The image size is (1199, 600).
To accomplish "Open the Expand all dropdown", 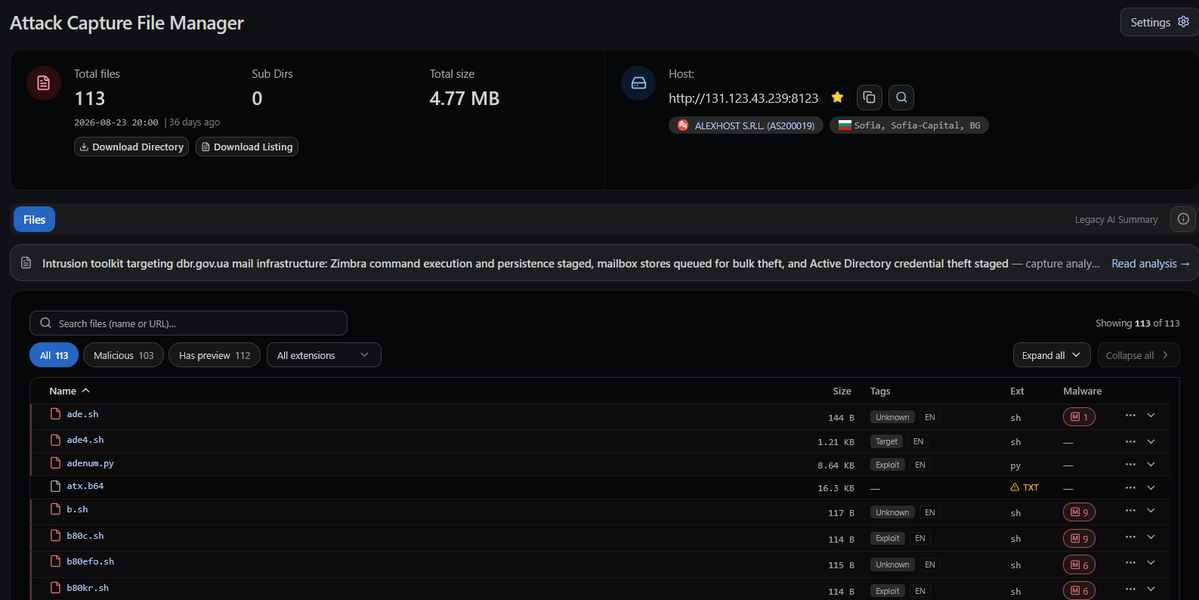I will click(x=1051, y=355).
